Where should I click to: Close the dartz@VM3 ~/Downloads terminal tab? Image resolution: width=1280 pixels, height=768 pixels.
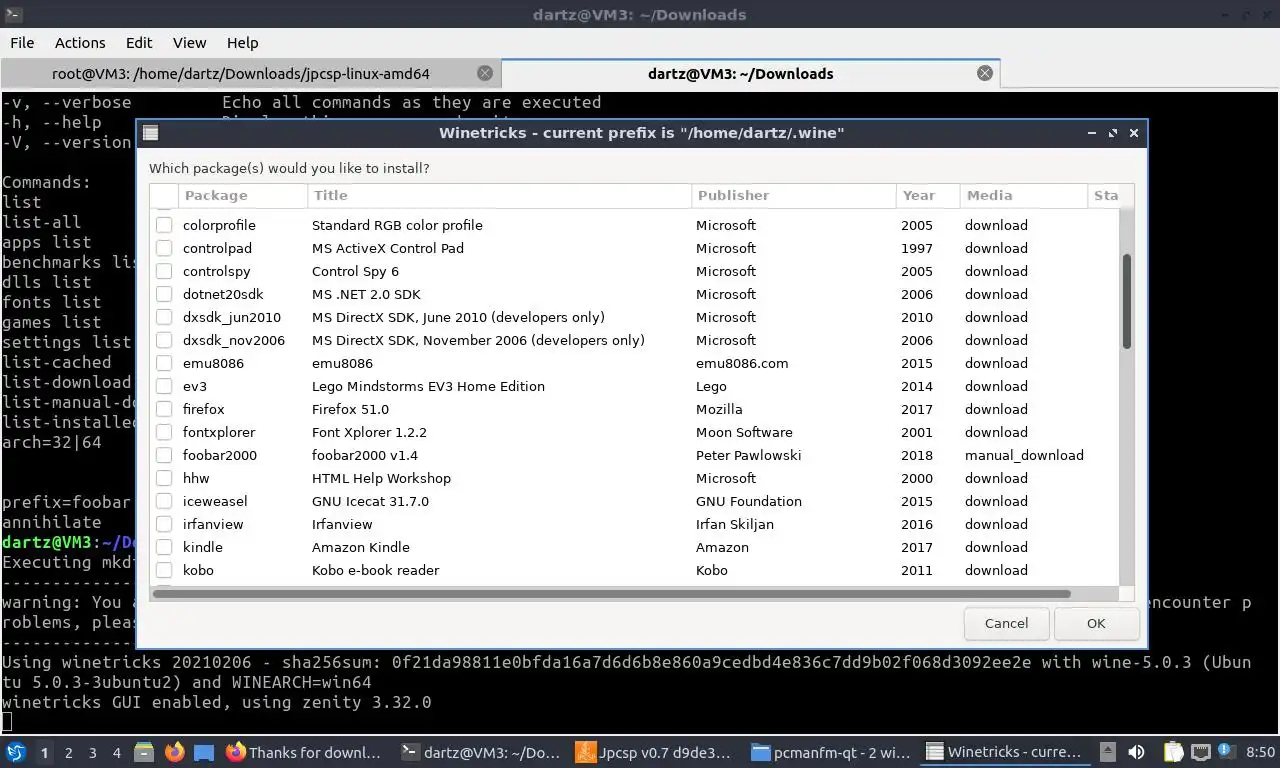985,73
